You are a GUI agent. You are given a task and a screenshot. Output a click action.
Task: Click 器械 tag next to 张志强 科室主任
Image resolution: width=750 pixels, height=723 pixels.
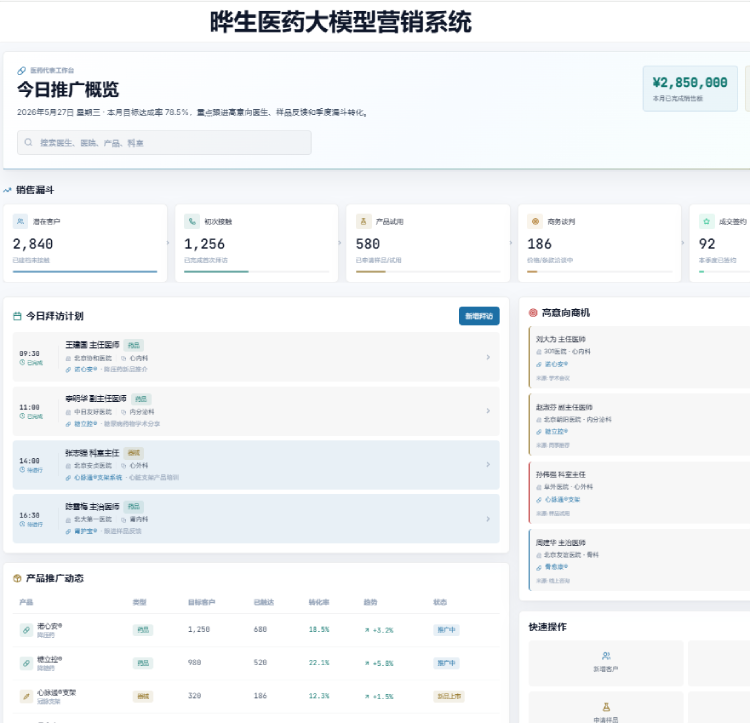click(134, 453)
